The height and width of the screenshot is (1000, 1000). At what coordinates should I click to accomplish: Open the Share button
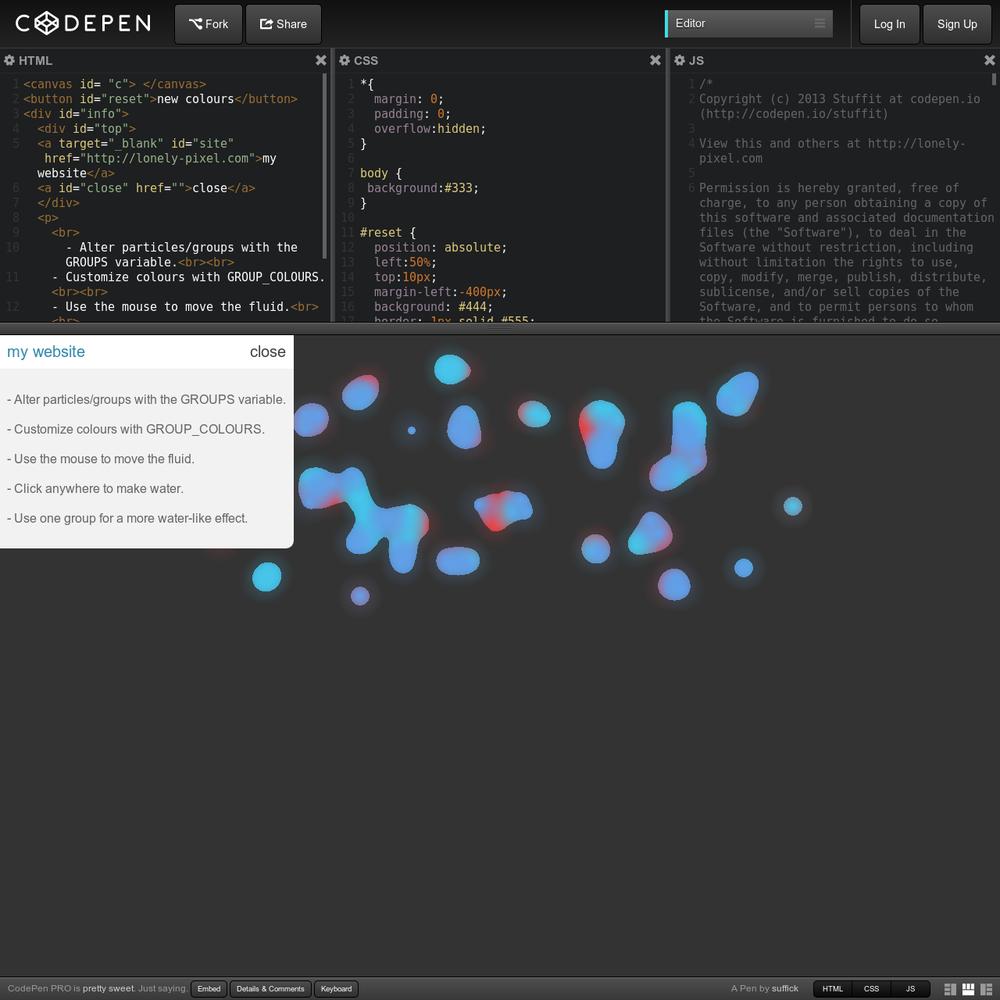(x=283, y=24)
